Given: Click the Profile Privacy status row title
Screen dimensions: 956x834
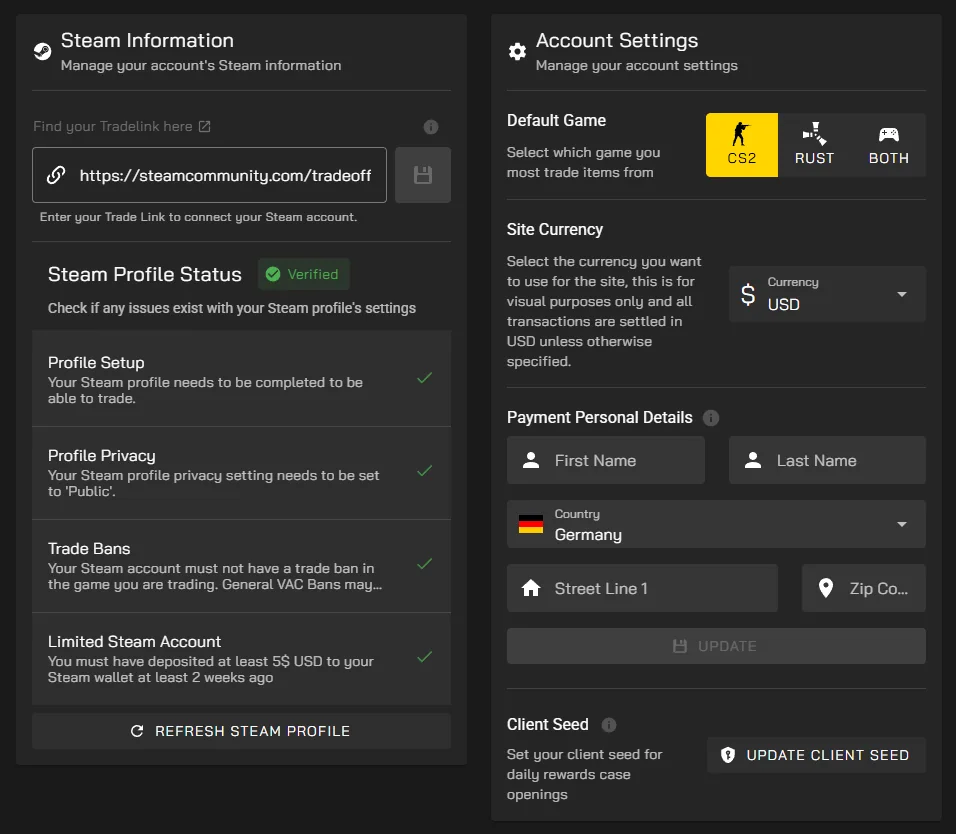Looking at the screenshot, I should tap(102, 455).
